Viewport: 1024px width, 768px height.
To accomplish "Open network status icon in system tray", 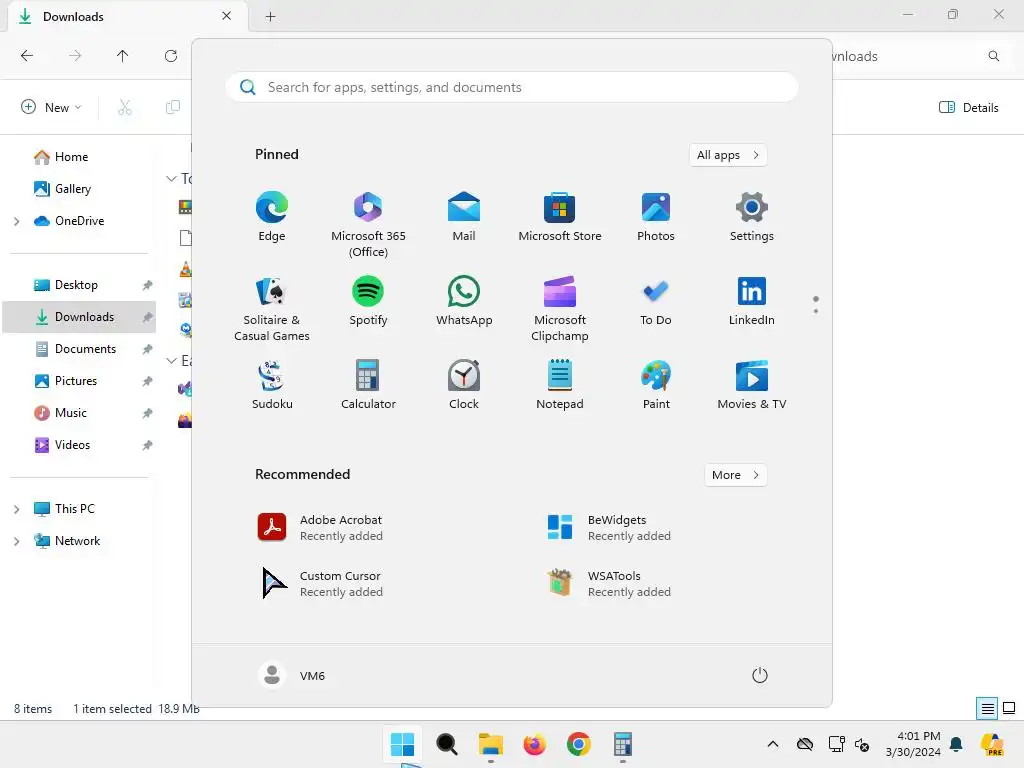I will pos(837,744).
